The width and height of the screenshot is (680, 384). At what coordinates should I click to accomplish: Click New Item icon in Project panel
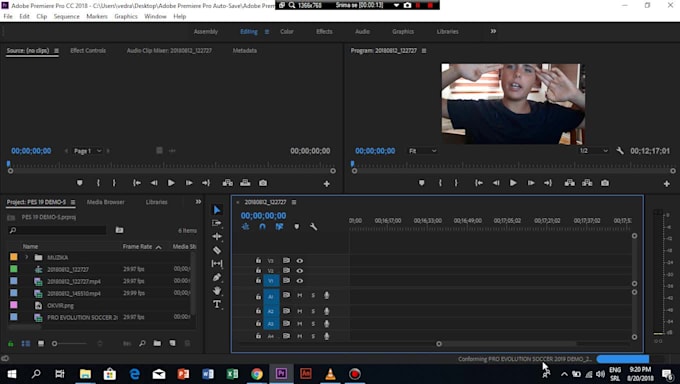[173, 343]
